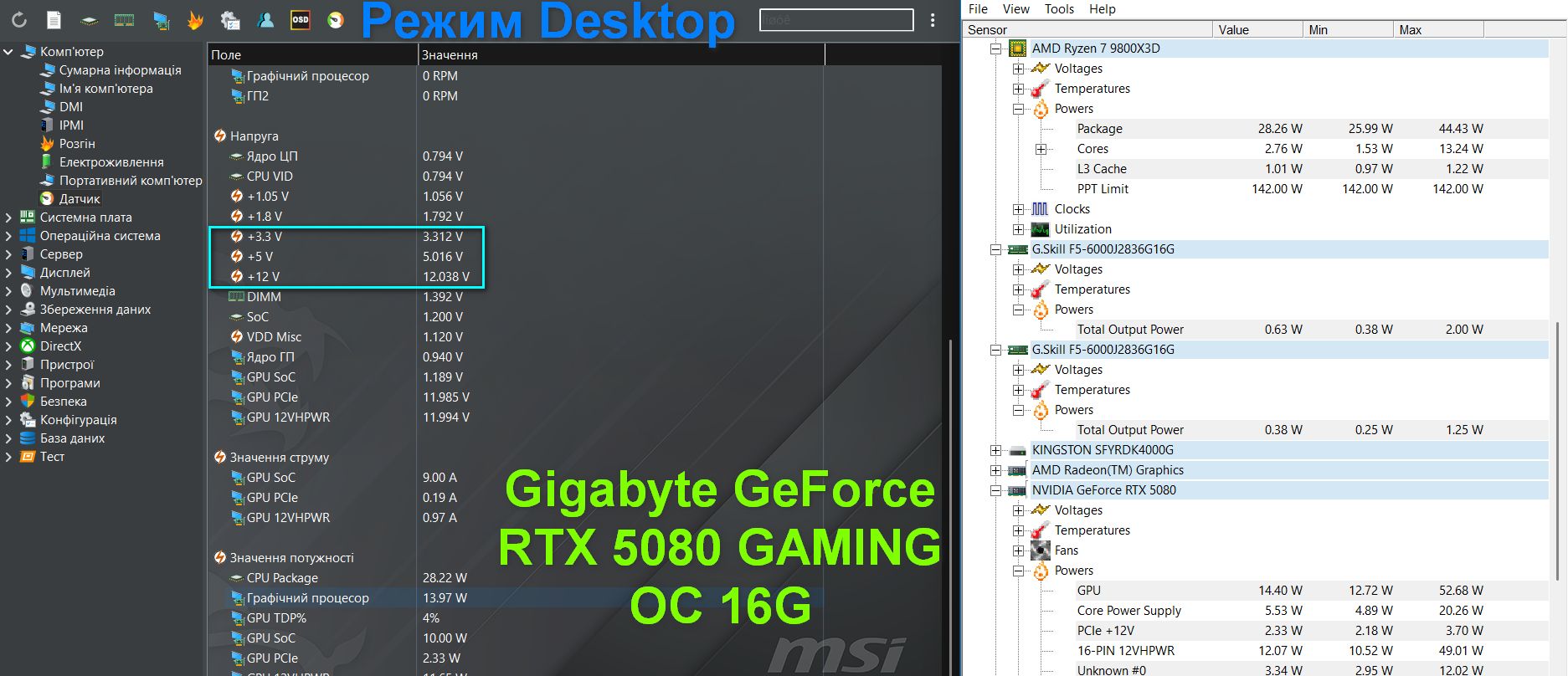Viewport: 1568px width, 676px height.
Task: Expand the Дисплей tree node
Action: point(8,273)
